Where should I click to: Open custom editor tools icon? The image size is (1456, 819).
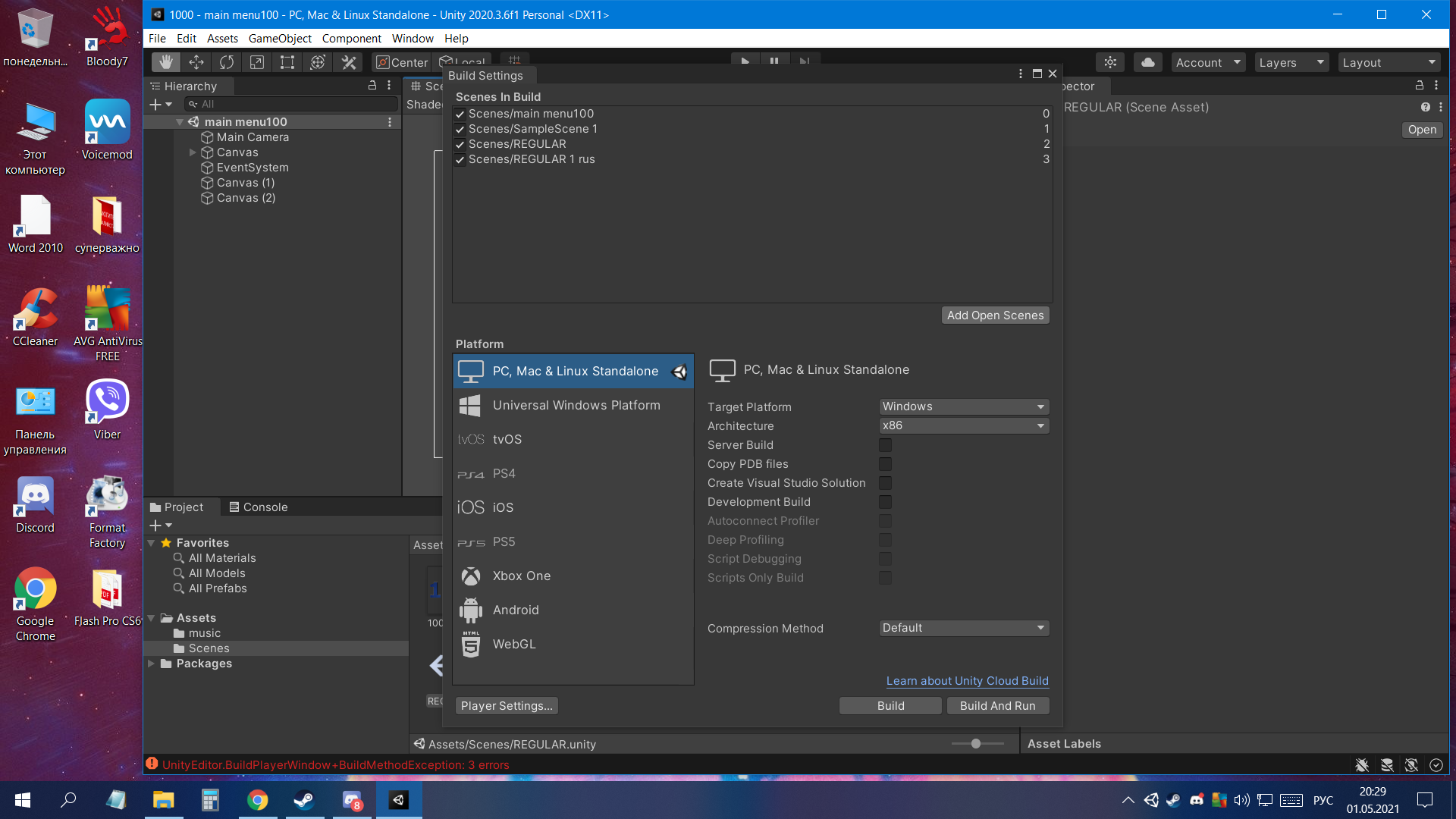pyautogui.click(x=349, y=62)
